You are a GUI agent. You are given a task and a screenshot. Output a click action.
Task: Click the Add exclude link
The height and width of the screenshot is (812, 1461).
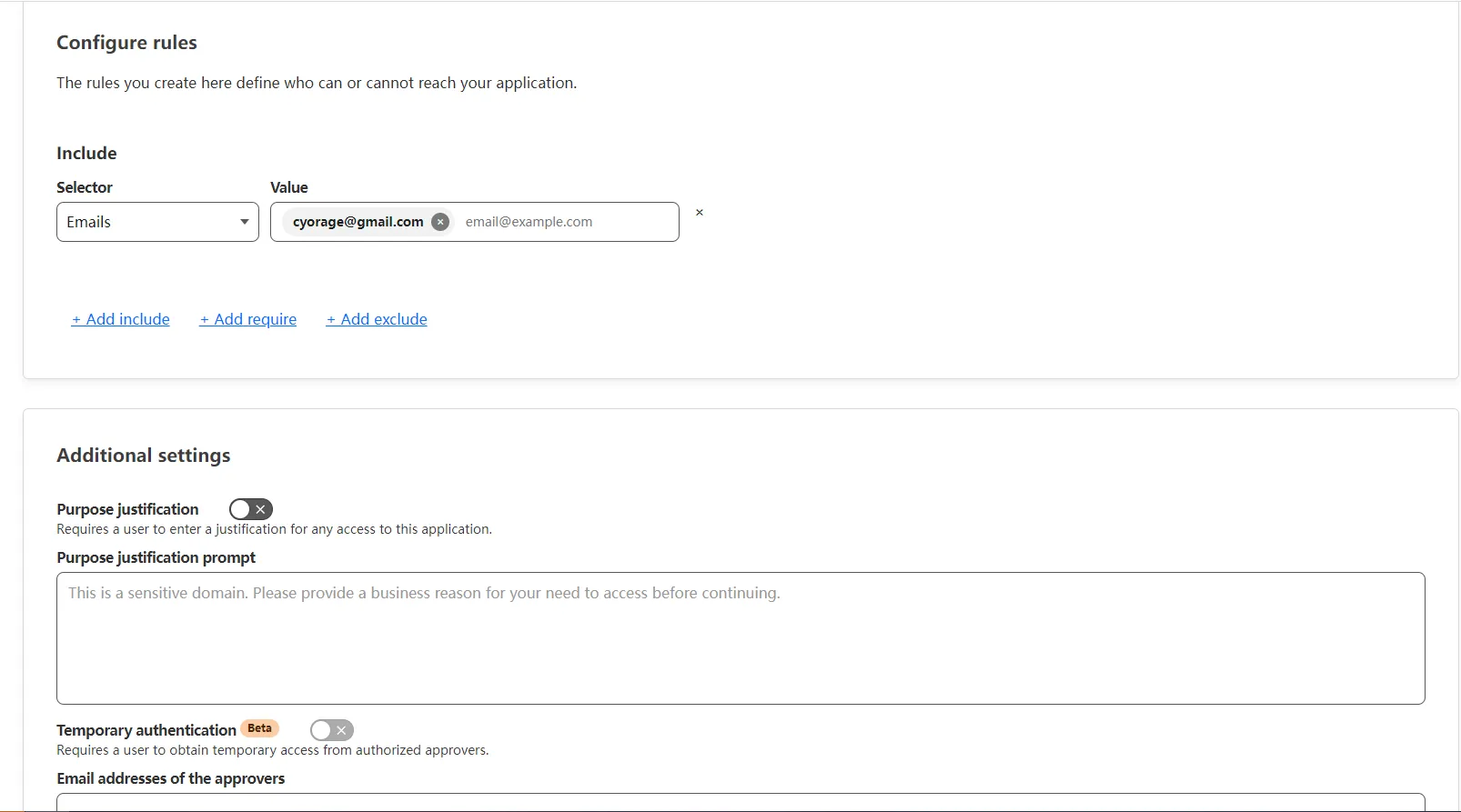(x=377, y=319)
